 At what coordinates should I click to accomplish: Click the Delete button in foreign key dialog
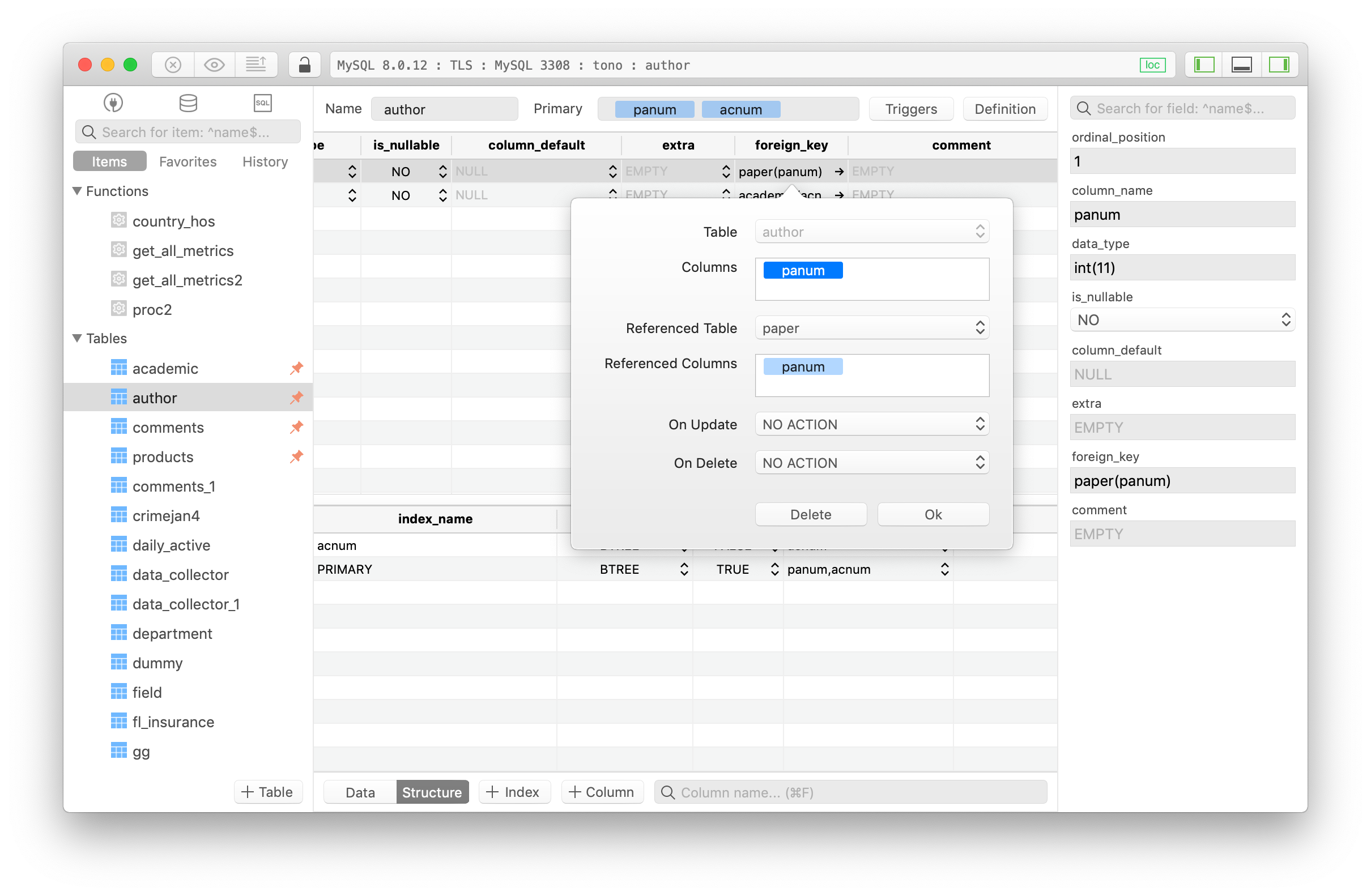tap(810, 514)
